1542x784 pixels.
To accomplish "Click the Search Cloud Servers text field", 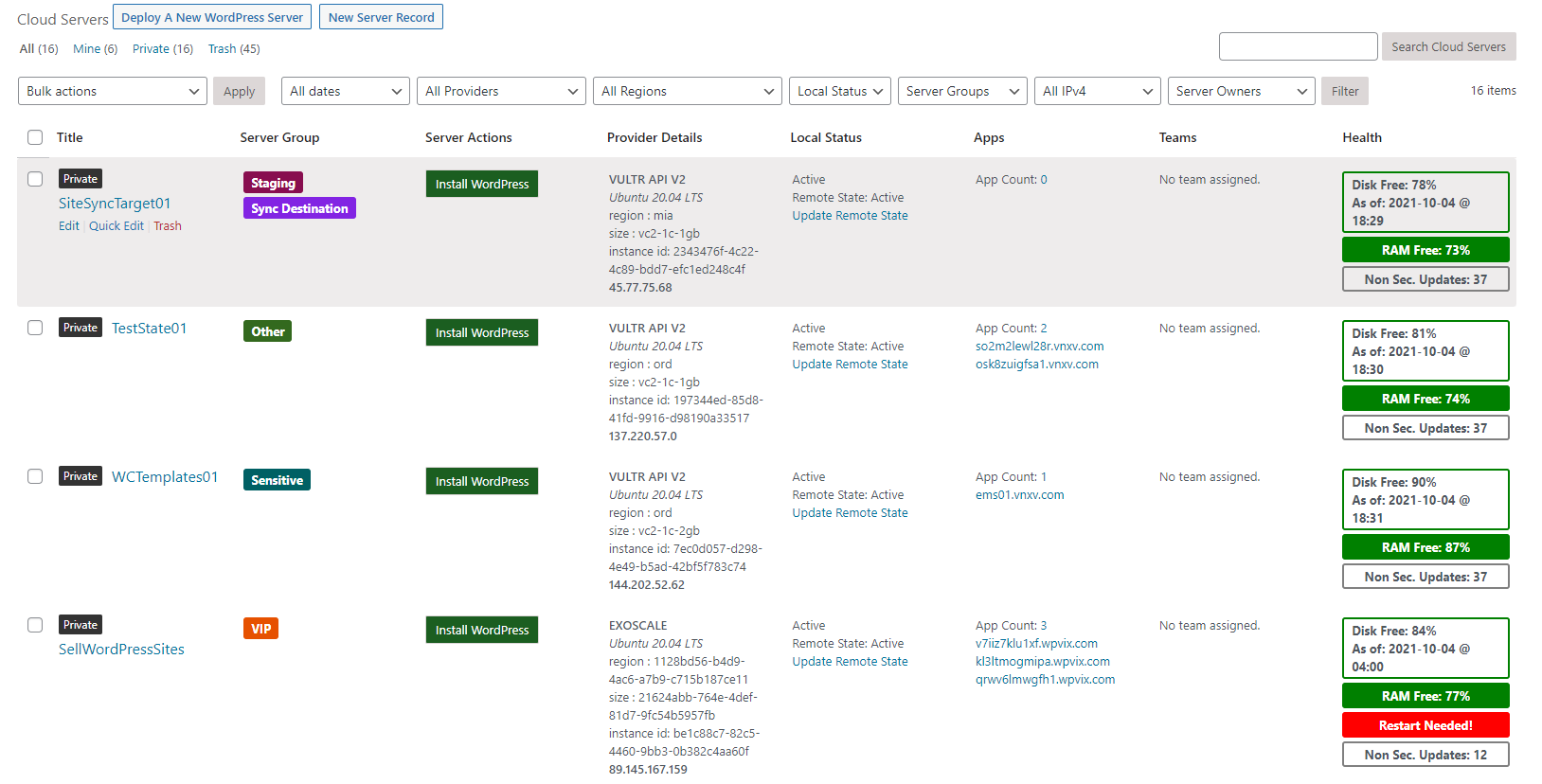I will (x=1298, y=46).
